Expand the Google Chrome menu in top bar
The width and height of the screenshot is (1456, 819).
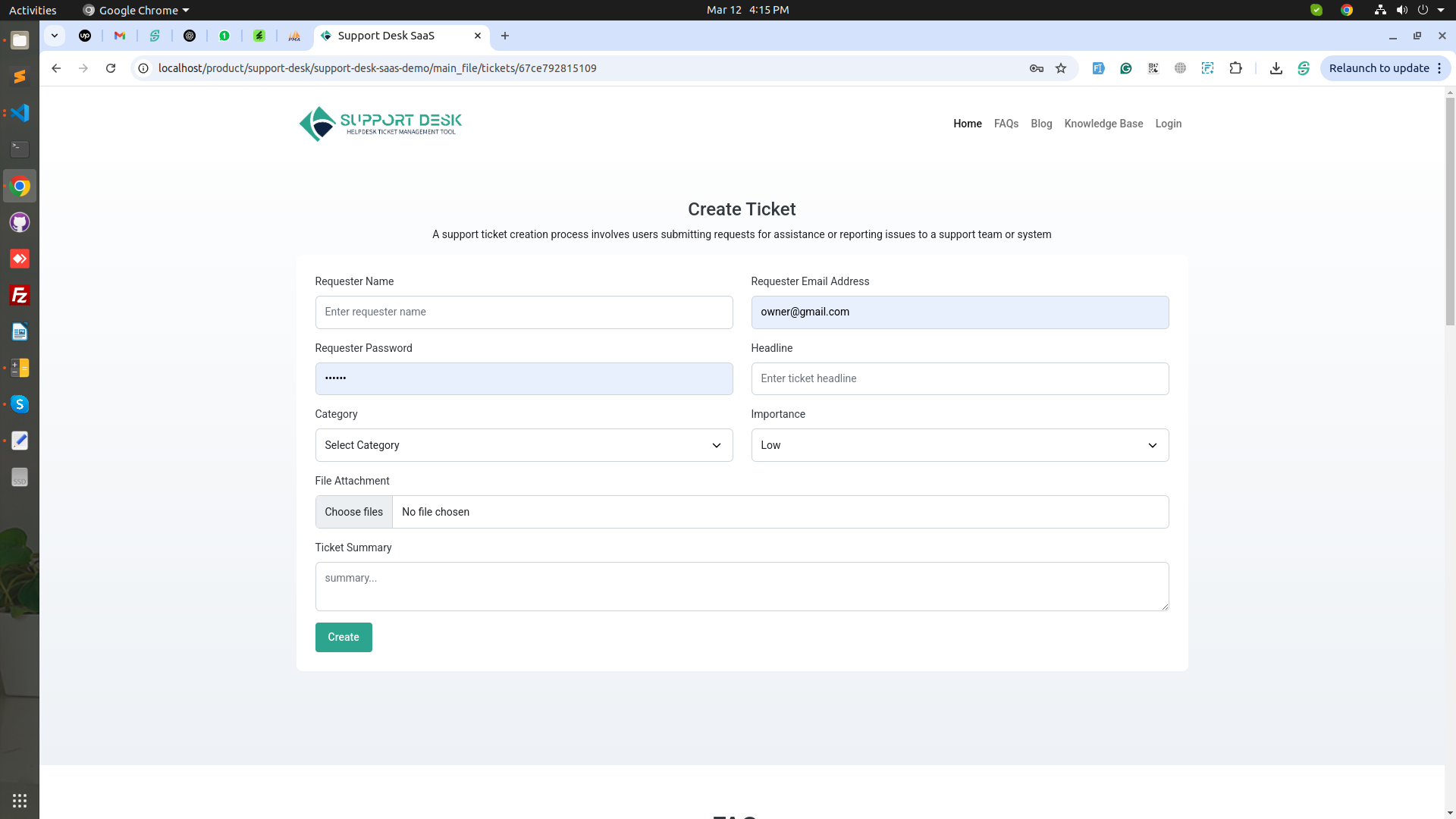[135, 10]
